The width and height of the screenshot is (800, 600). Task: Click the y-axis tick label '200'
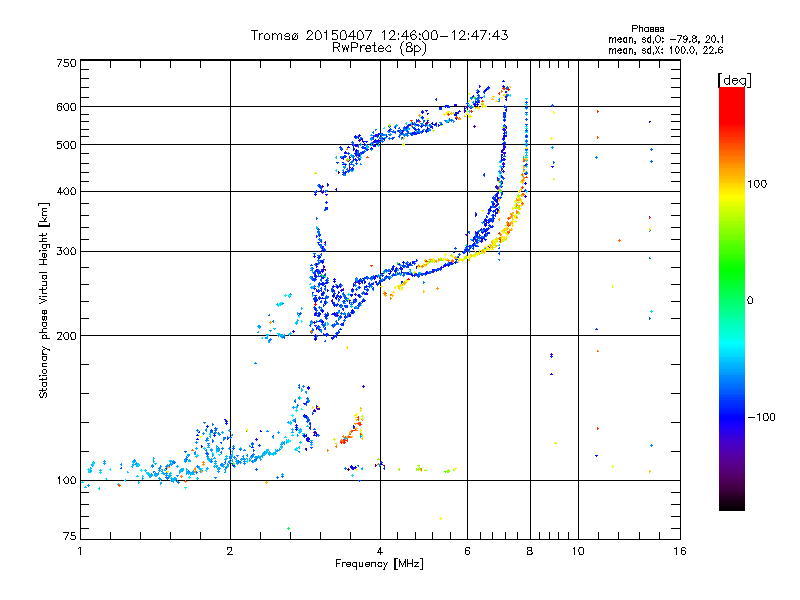[x=66, y=336]
